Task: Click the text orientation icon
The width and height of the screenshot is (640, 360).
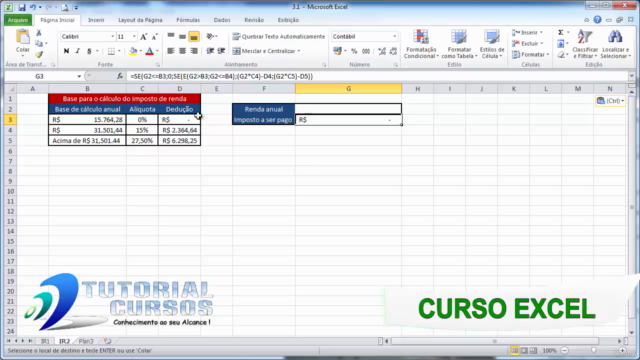Action: (210, 37)
